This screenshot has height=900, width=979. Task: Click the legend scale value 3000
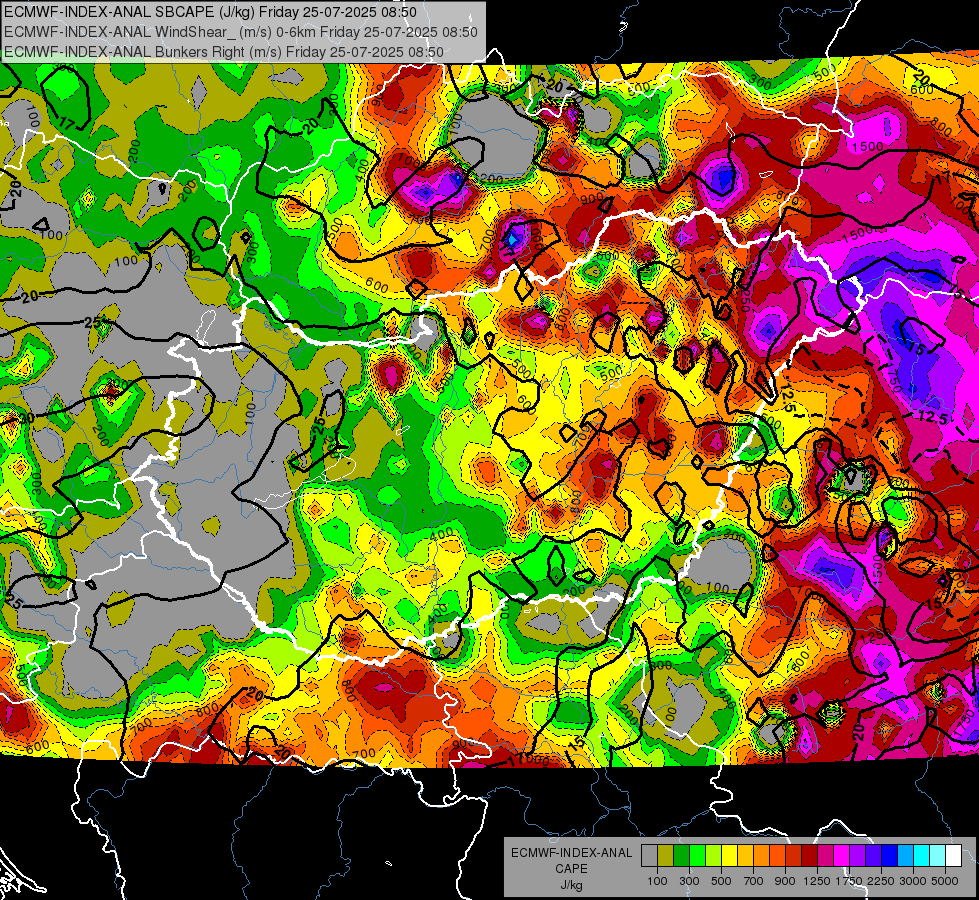click(x=913, y=881)
